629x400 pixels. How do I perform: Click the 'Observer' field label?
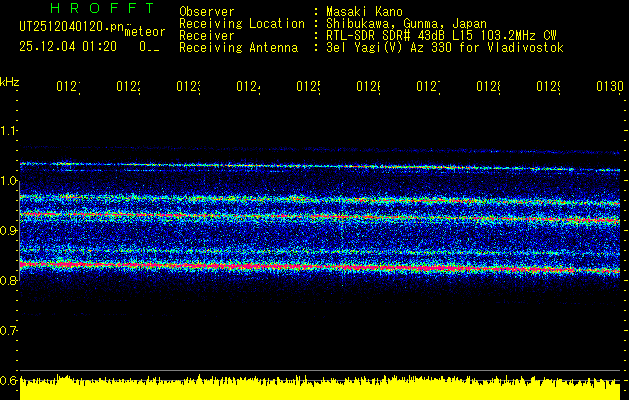coord(207,11)
